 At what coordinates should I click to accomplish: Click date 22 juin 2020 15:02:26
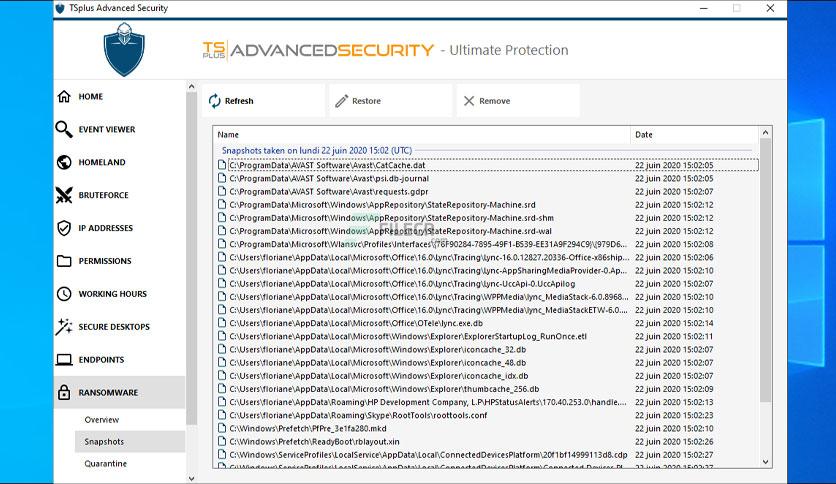coord(674,441)
